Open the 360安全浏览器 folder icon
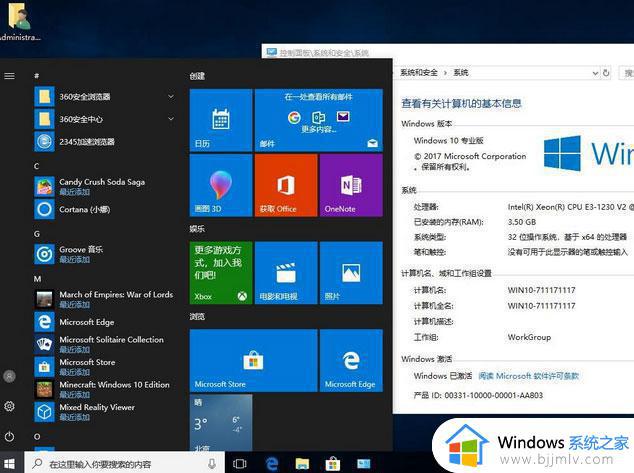The width and height of the screenshot is (634, 473). (x=44, y=97)
